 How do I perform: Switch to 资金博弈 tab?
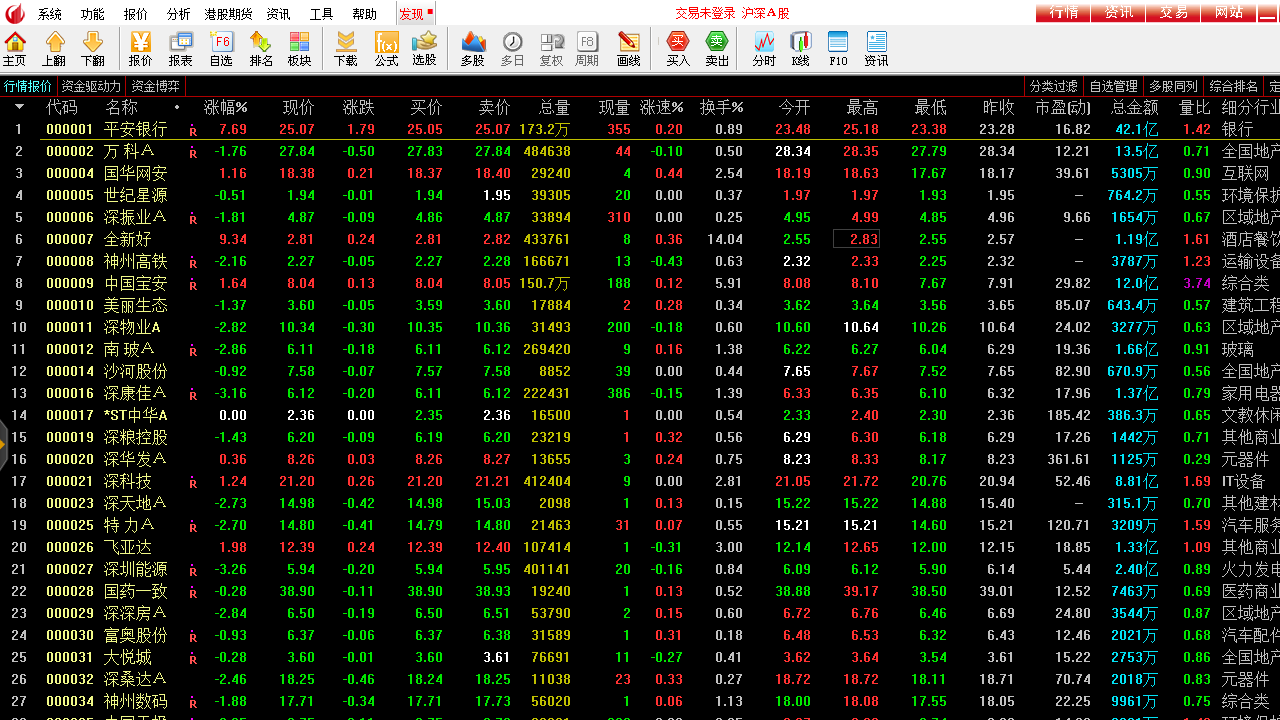coord(156,86)
